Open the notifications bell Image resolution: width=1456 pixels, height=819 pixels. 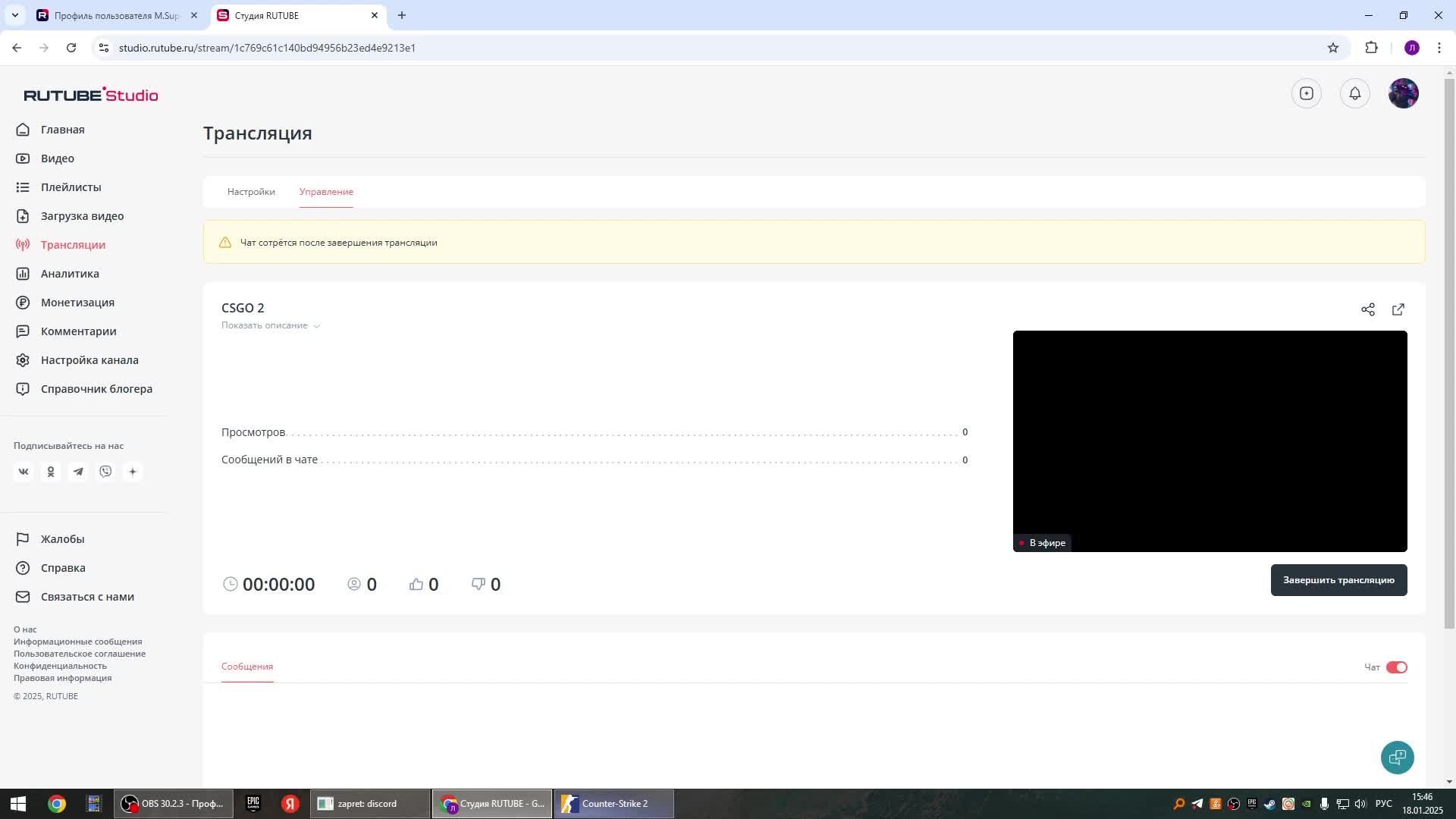point(1355,93)
